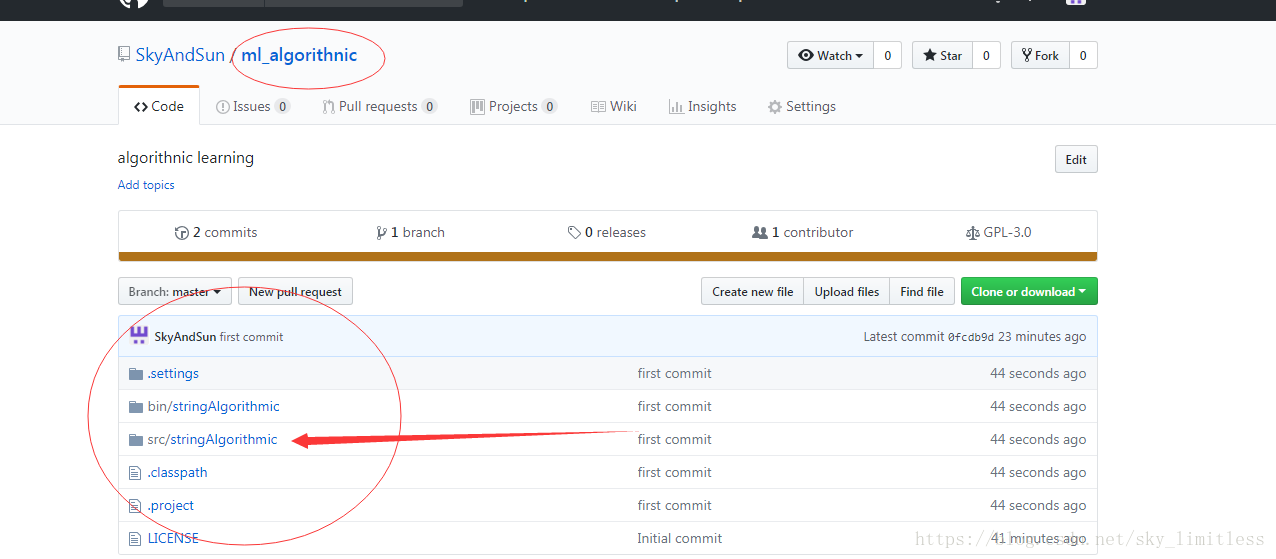The width and height of the screenshot is (1276, 559).
Task: Fork this repository
Action: click(x=1040, y=56)
